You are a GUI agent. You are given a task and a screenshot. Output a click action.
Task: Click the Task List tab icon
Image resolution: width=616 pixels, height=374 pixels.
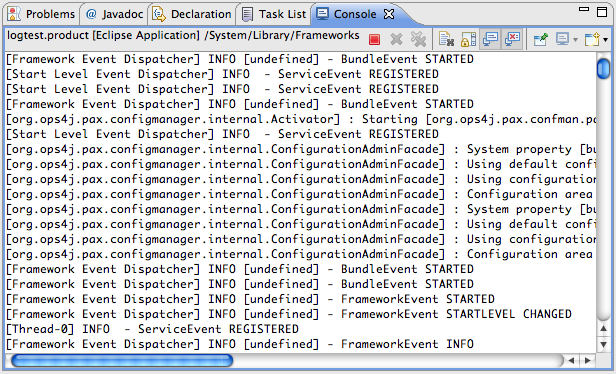click(247, 14)
